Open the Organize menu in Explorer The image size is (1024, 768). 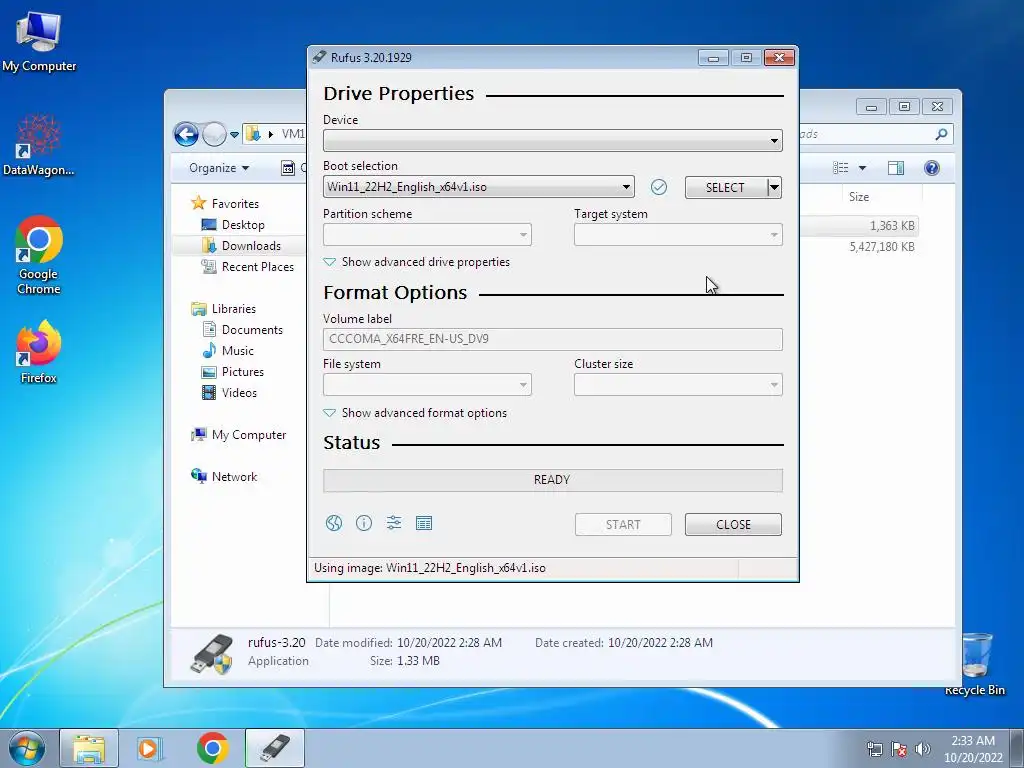(219, 168)
